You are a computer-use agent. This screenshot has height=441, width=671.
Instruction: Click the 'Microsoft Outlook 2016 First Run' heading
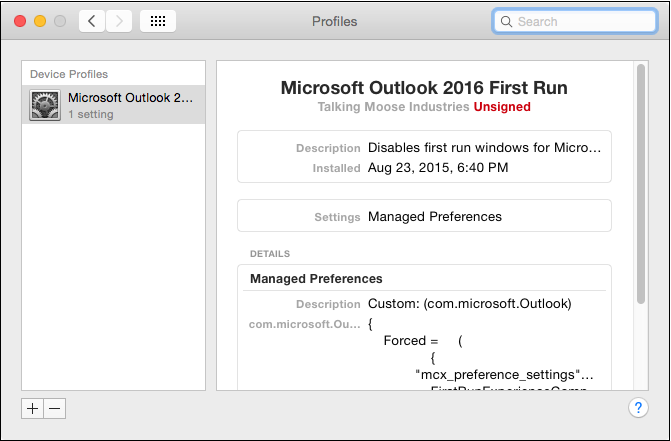point(424,88)
